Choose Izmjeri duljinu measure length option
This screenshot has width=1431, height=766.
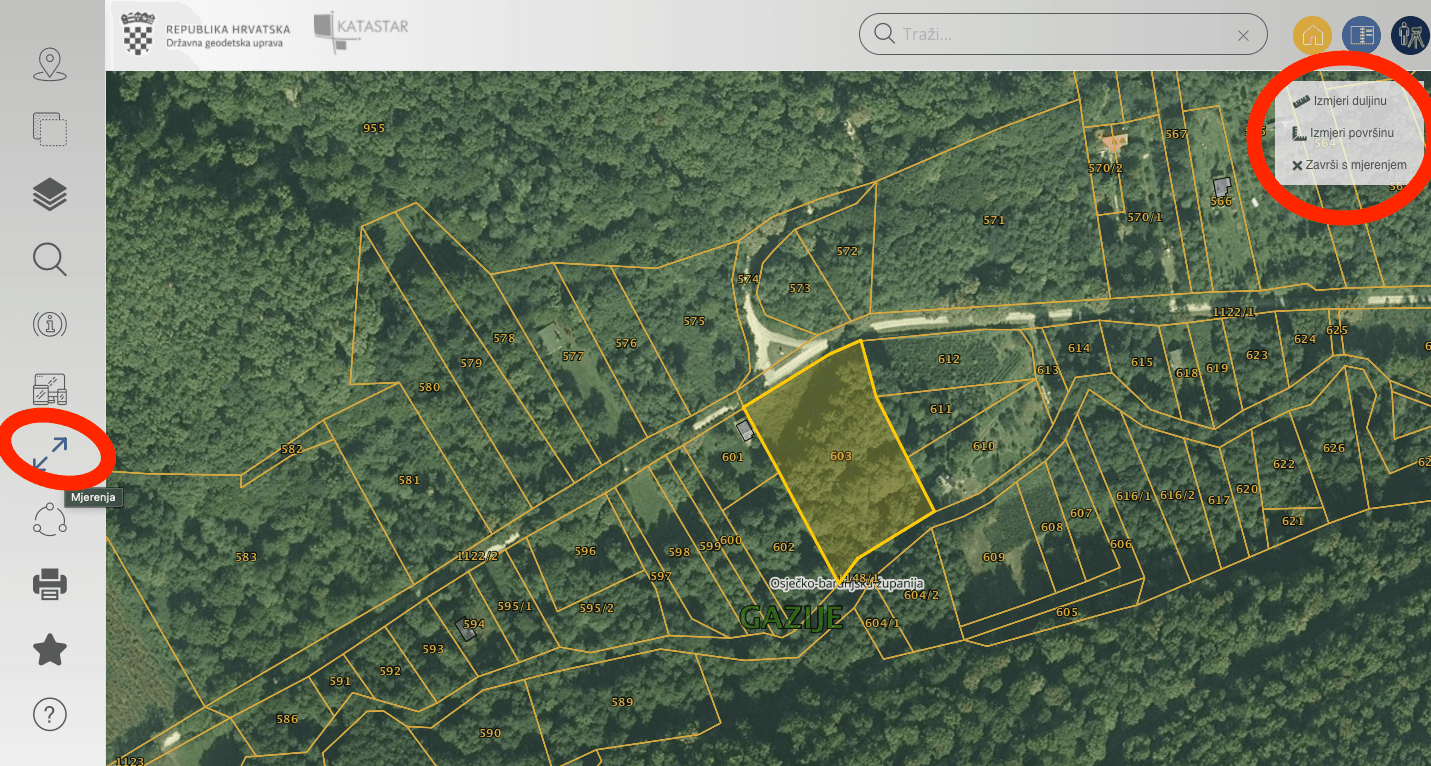tap(1339, 101)
